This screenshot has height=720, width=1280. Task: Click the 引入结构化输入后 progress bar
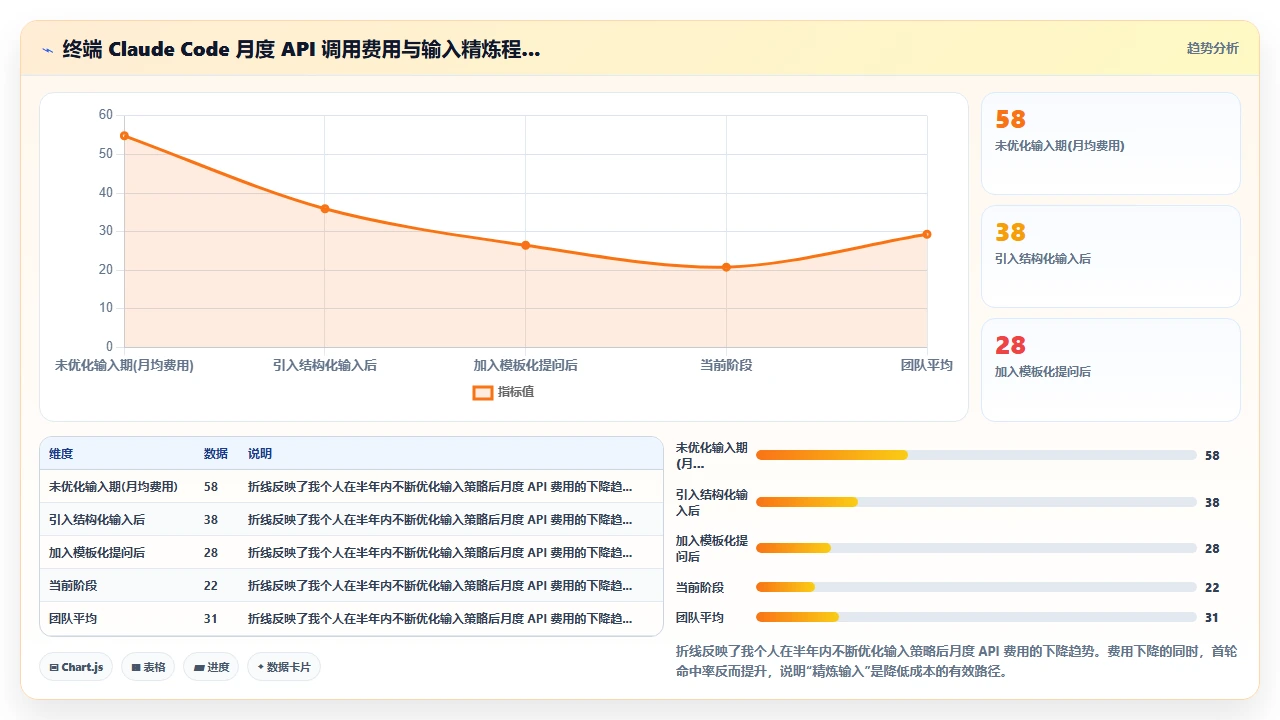coord(976,502)
